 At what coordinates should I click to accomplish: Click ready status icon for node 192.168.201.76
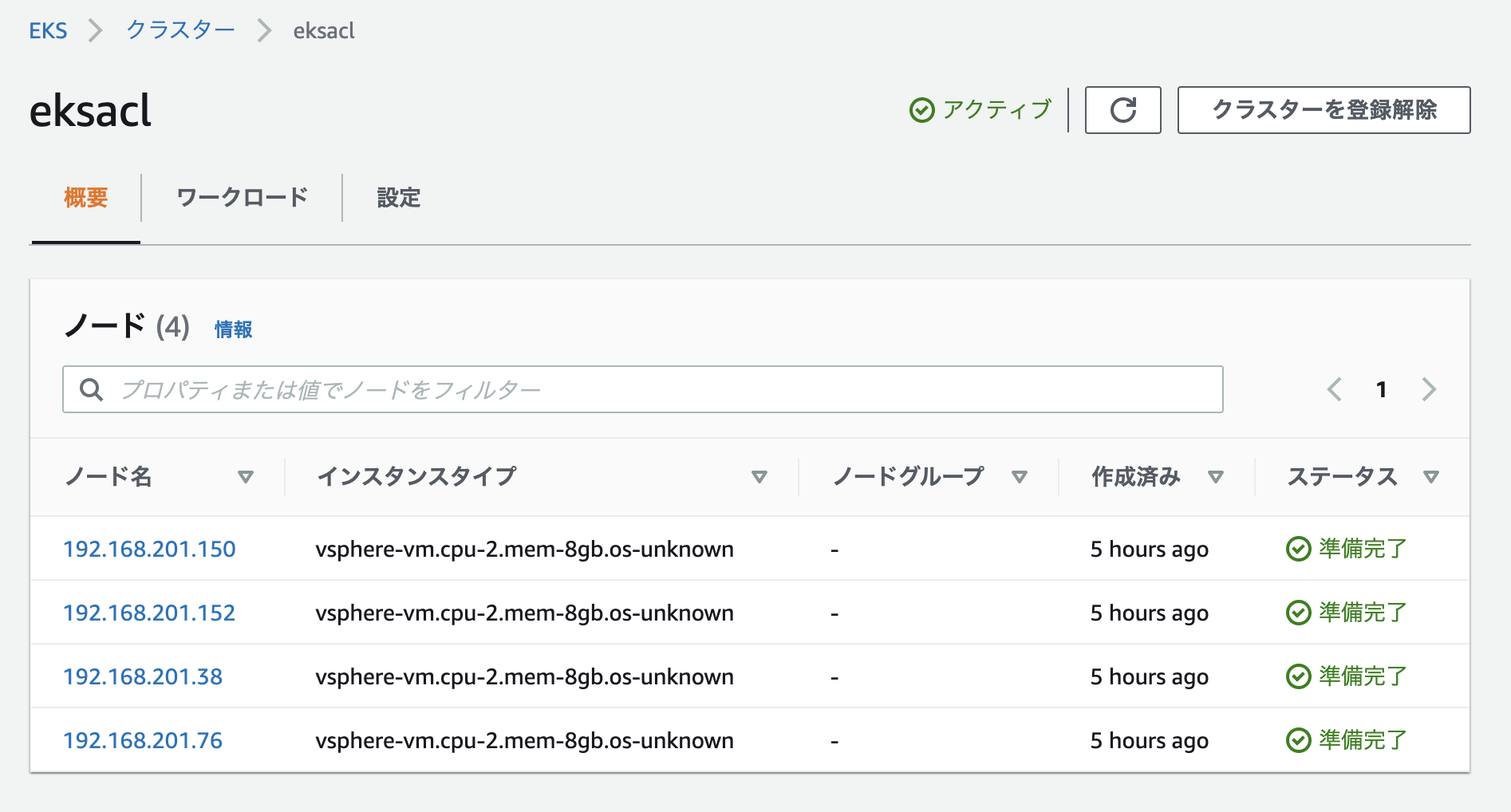[1298, 740]
